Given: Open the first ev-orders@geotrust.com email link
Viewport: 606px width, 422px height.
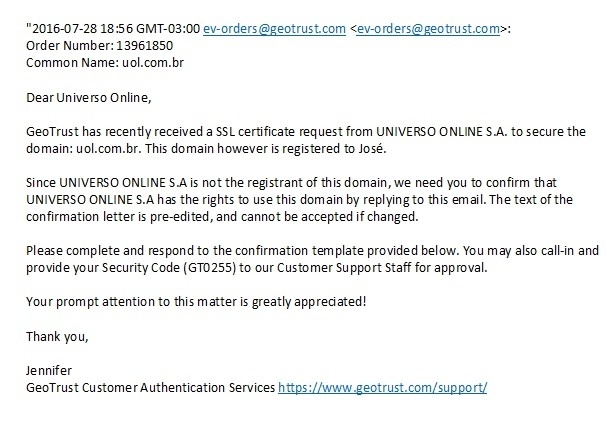Looking at the screenshot, I should pos(274,29).
